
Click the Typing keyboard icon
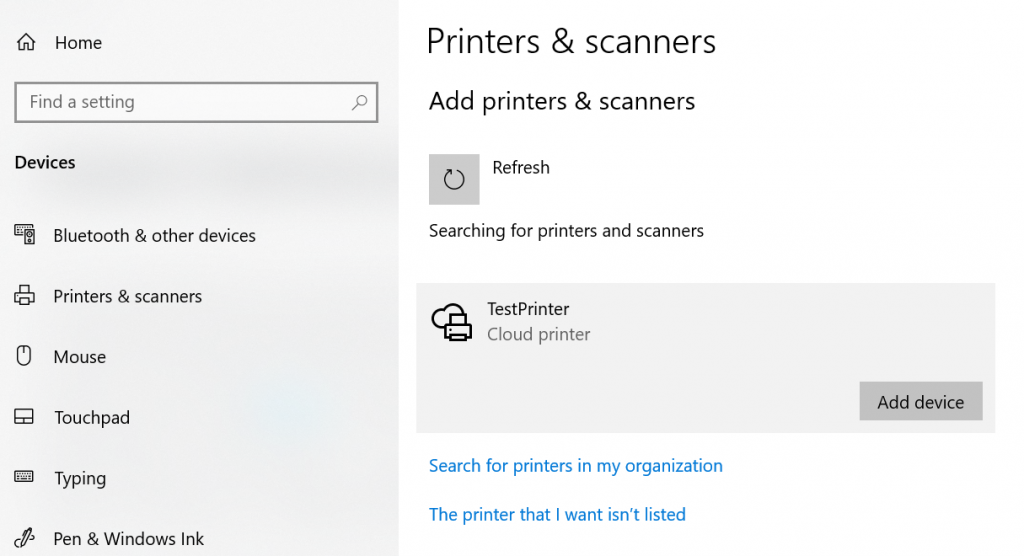(24, 476)
